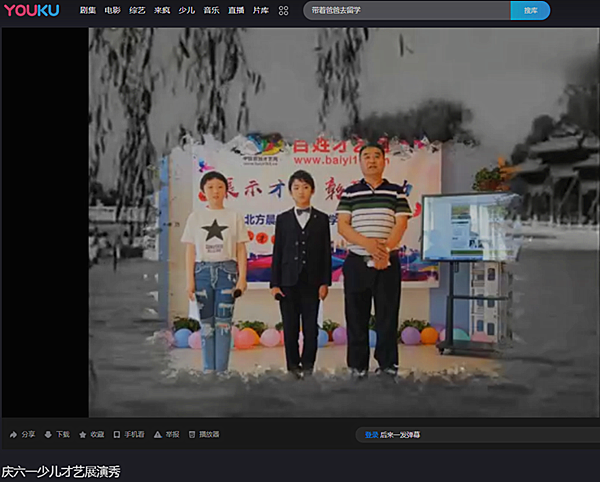The image size is (600, 482).
Task: Open the 片库 (Library) section
Action: coord(260,10)
